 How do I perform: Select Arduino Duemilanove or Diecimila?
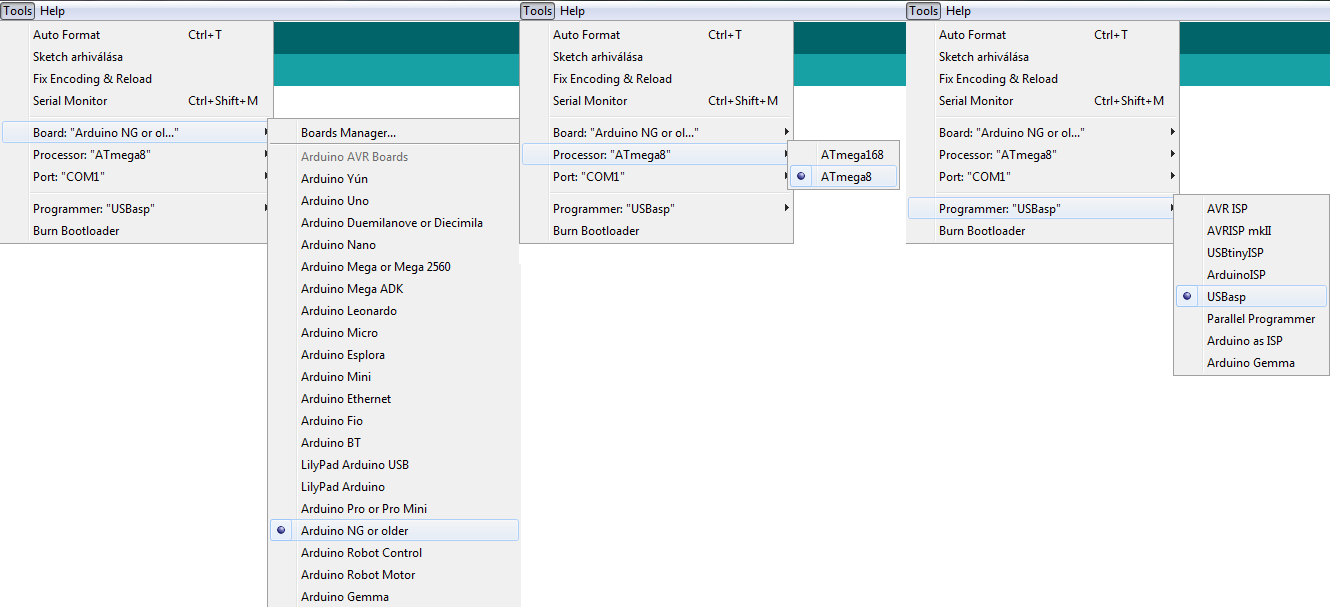click(x=394, y=223)
